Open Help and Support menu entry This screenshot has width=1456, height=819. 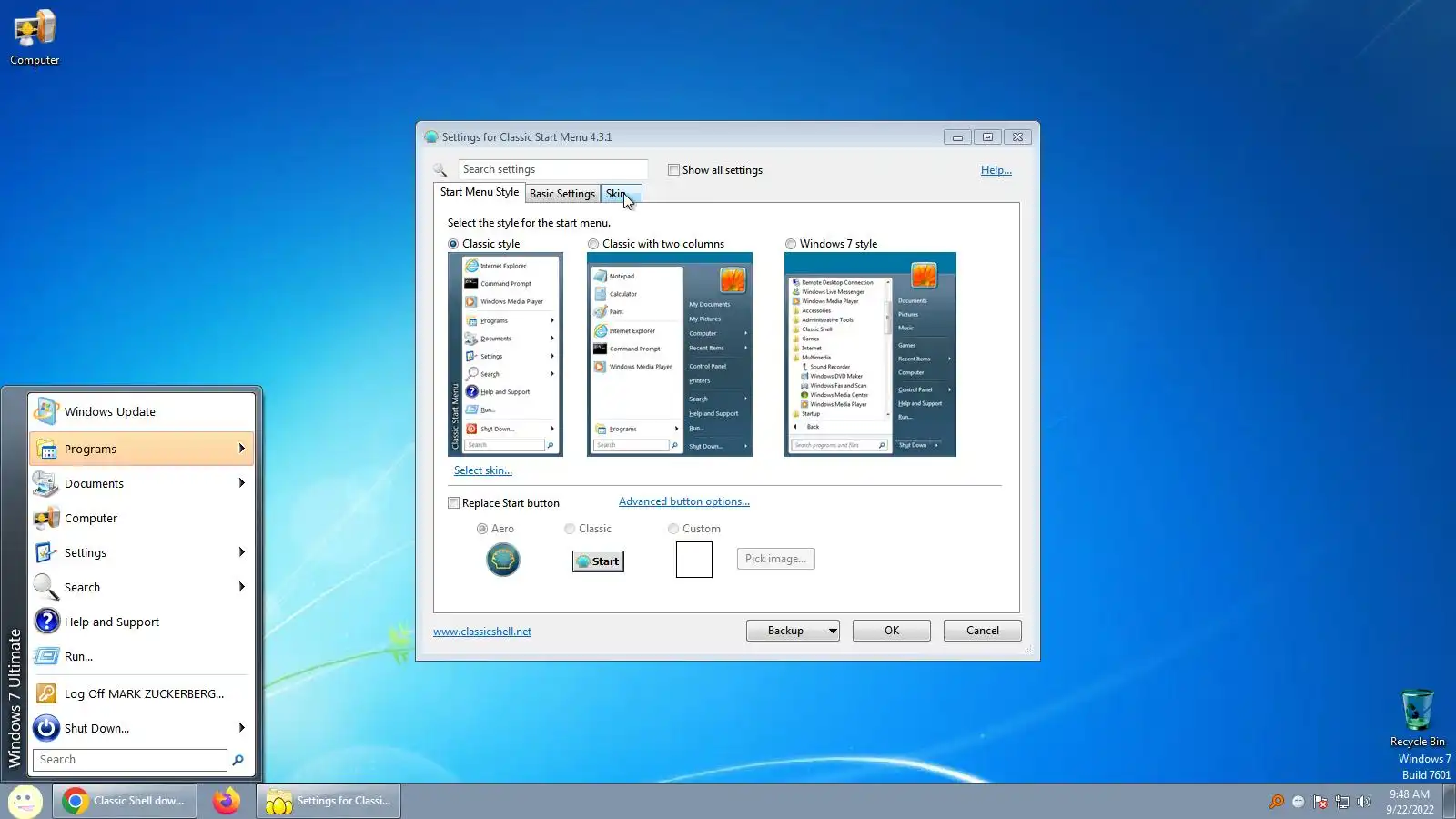(x=142, y=622)
